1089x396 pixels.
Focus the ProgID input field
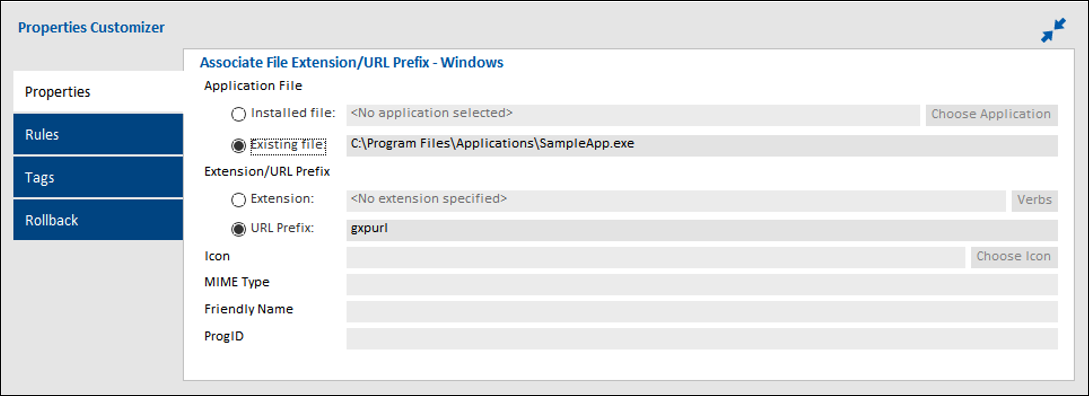[701, 338]
